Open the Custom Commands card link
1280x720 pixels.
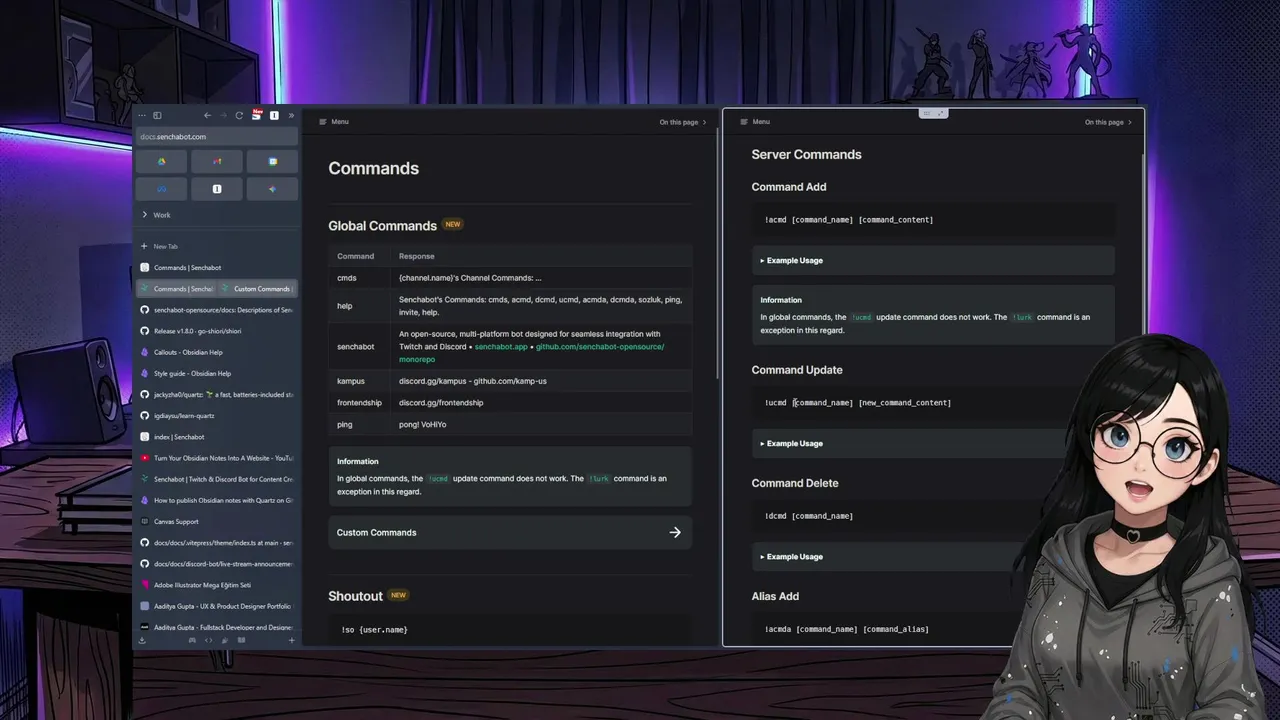(510, 532)
